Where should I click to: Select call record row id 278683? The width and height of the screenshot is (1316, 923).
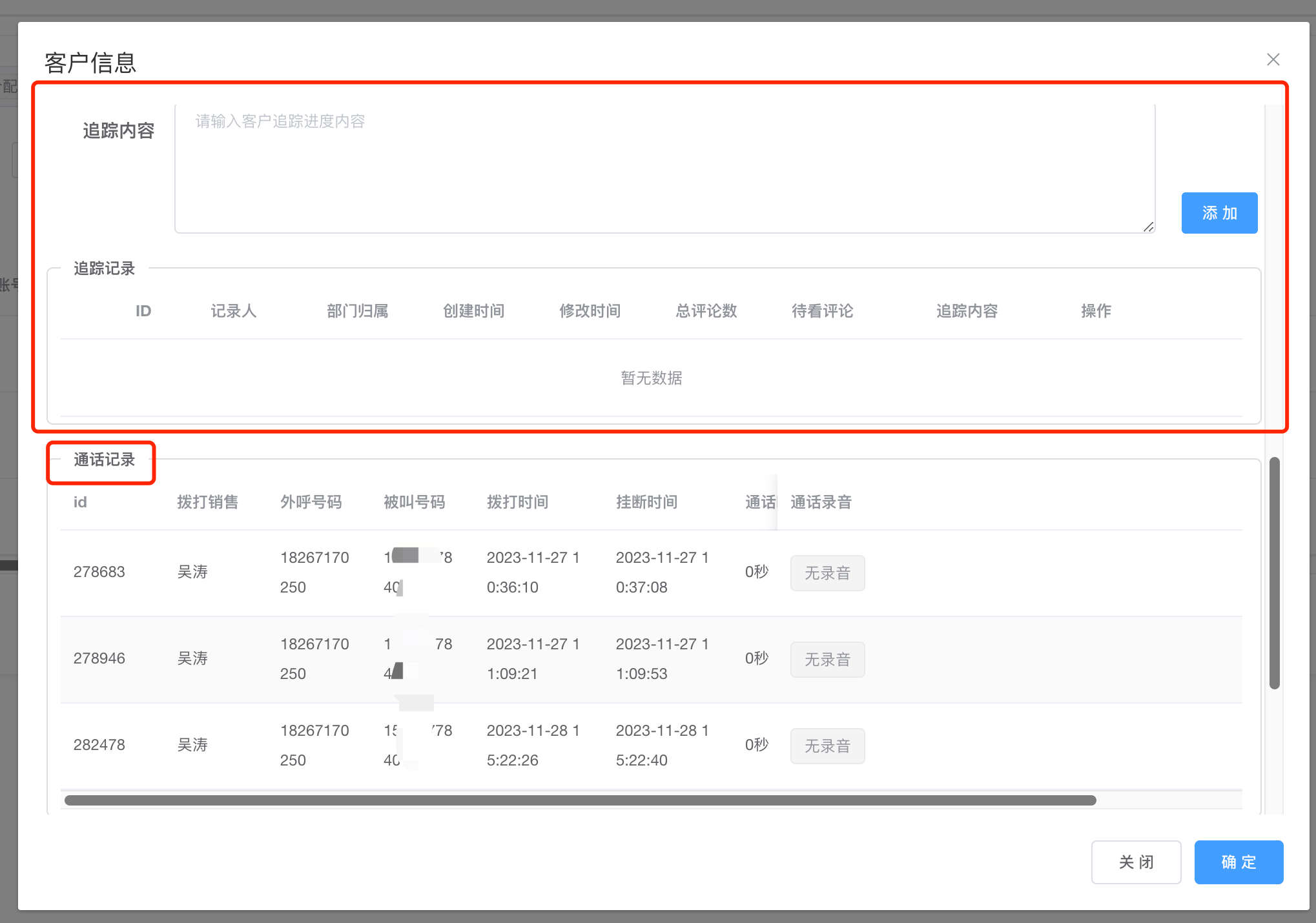99,572
